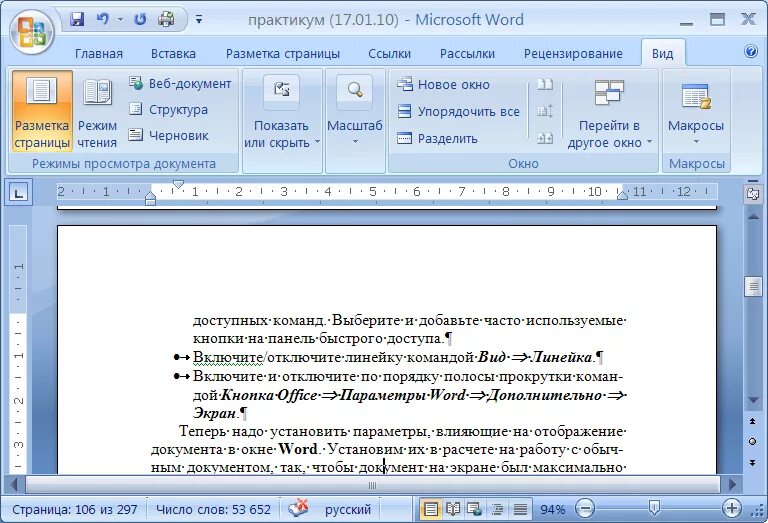Go to the Рассылки tab
Image resolution: width=768 pixels, height=523 pixels.
click(x=467, y=54)
